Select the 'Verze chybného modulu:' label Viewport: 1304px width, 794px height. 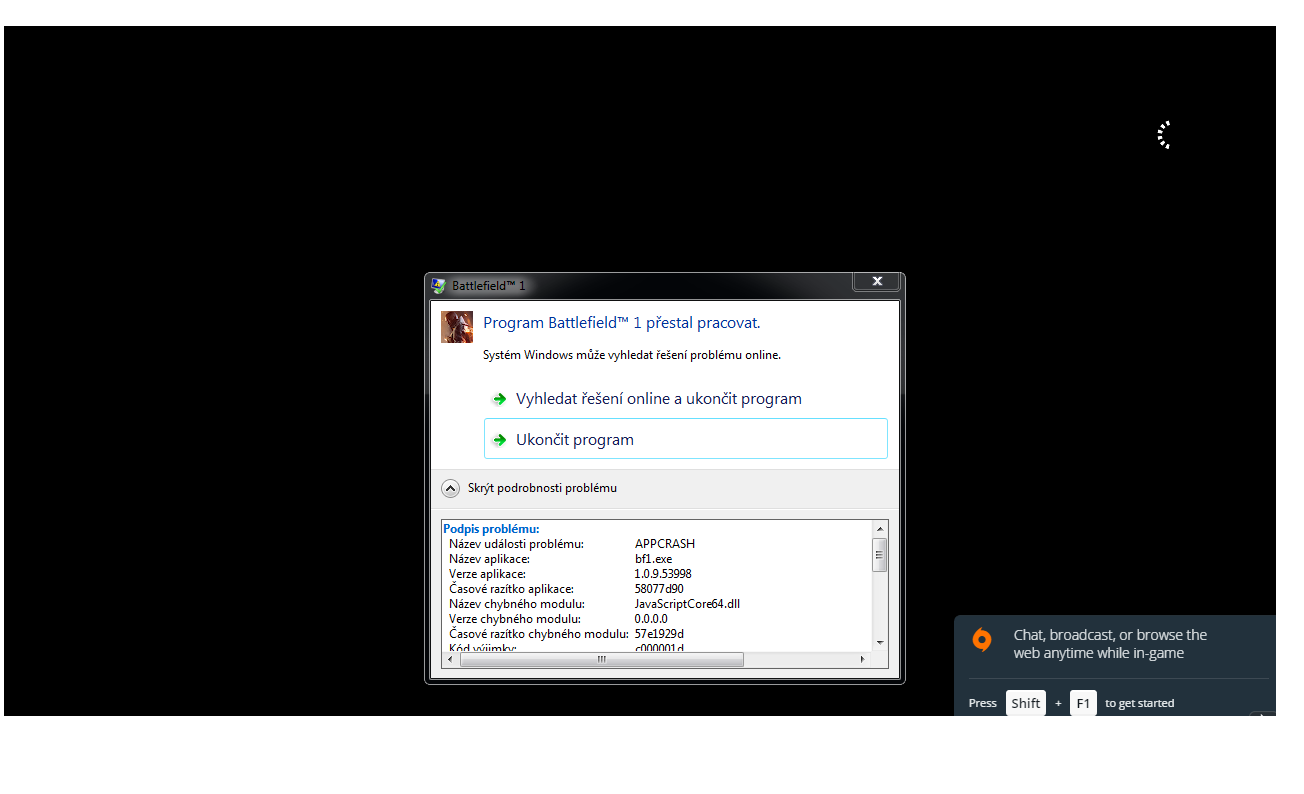pyautogui.click(x=515, y=619)
